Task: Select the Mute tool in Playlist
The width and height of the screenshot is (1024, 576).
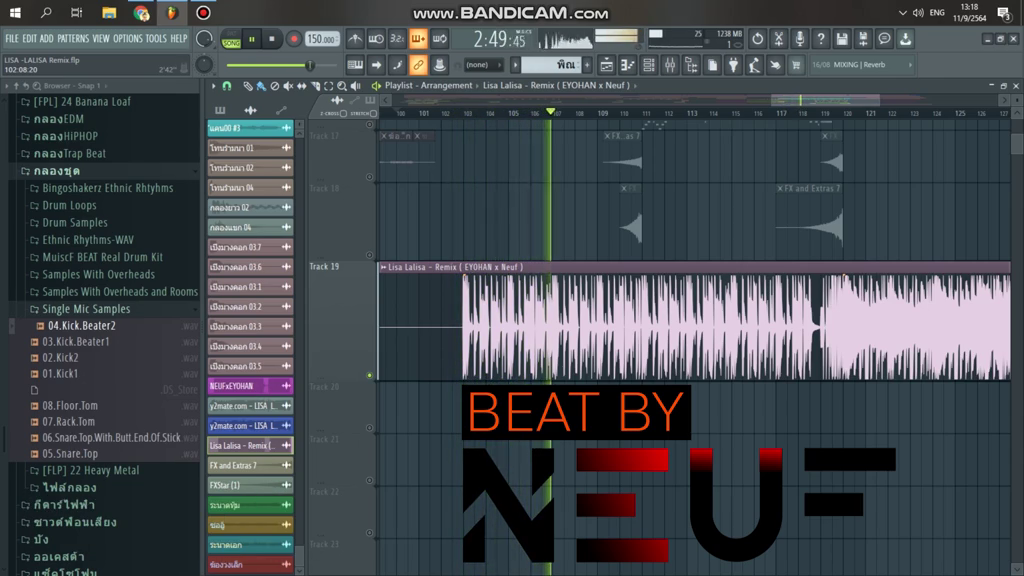Action: (288, 86)
